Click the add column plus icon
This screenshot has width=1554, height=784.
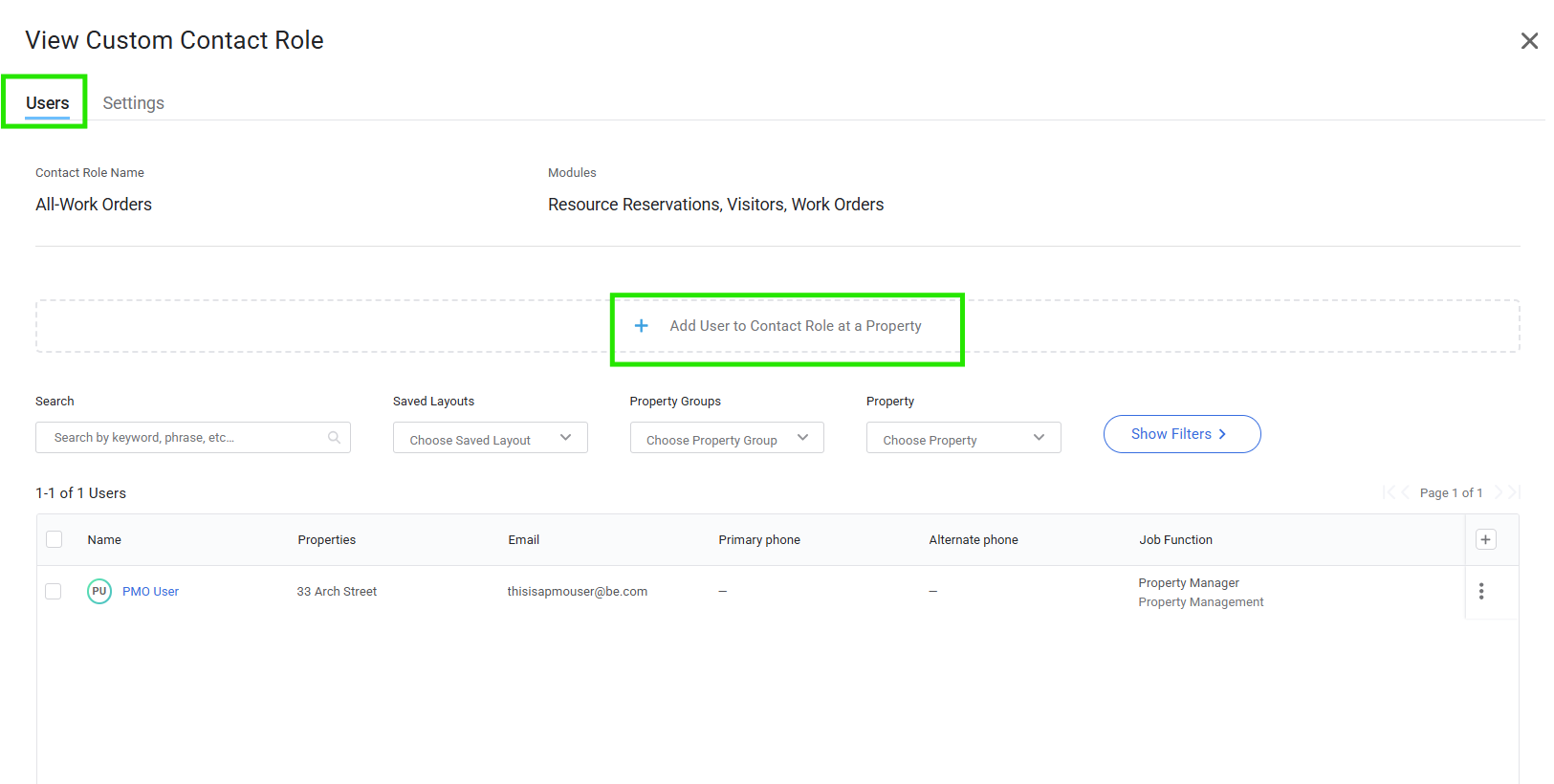[1485, 539]
